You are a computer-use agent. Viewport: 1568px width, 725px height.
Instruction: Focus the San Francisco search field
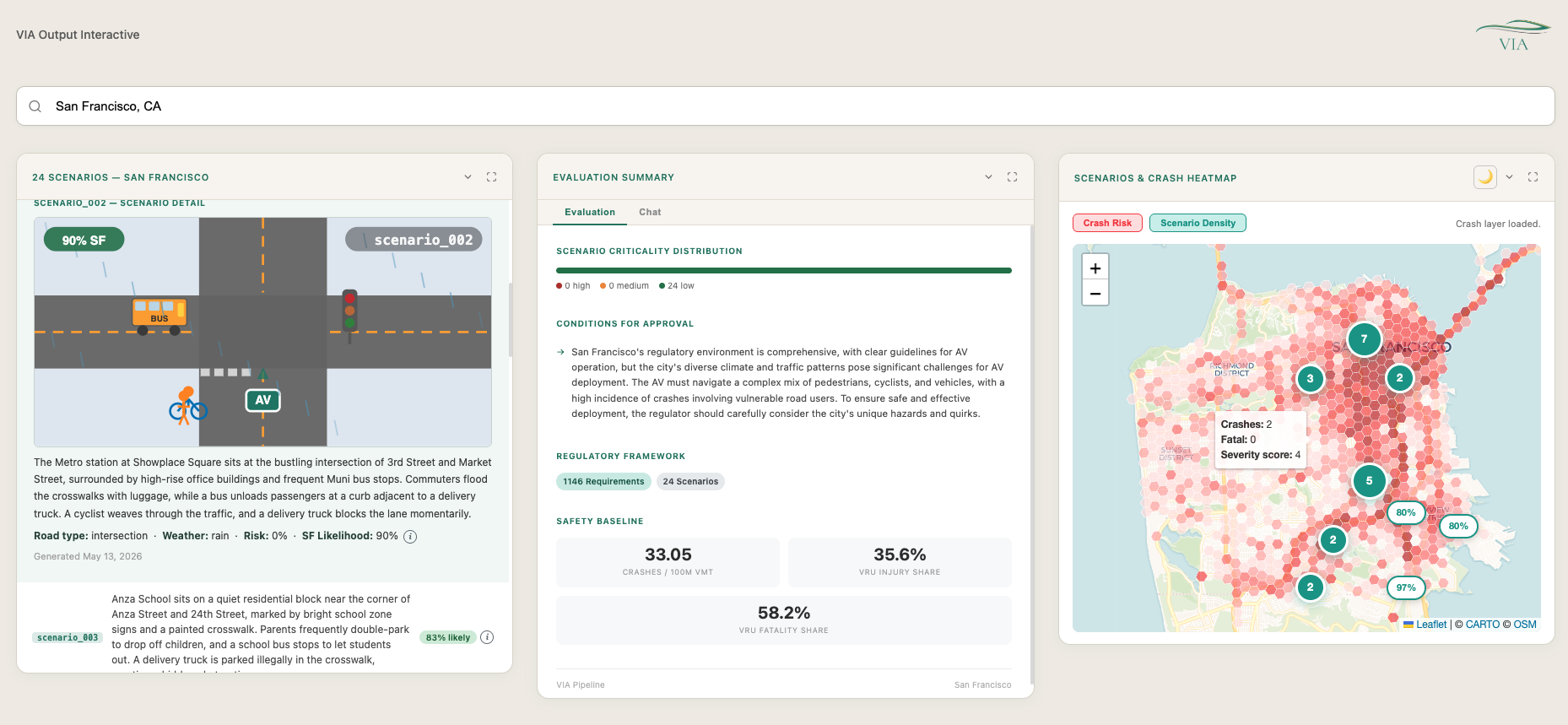tap(786, 106)
